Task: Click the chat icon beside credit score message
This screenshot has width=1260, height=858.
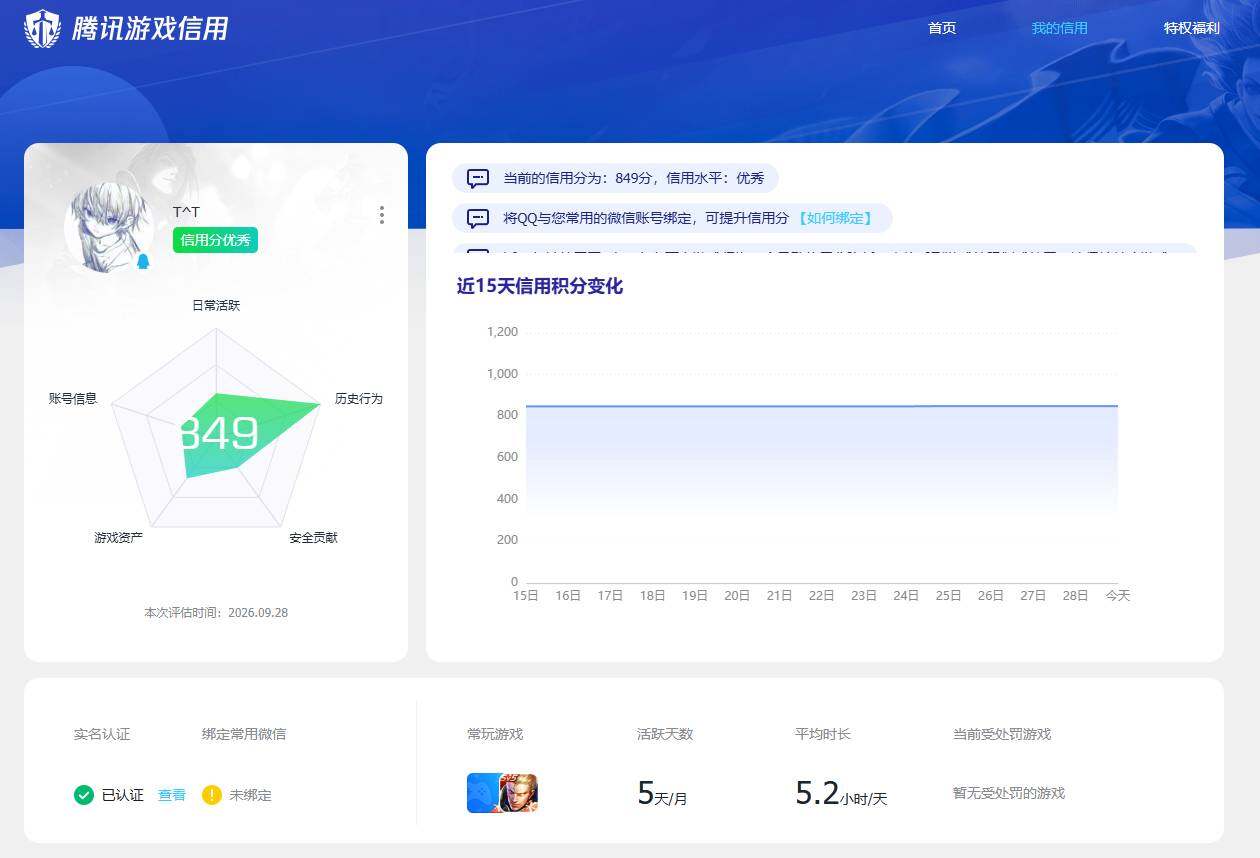Action: coord(478,179)
